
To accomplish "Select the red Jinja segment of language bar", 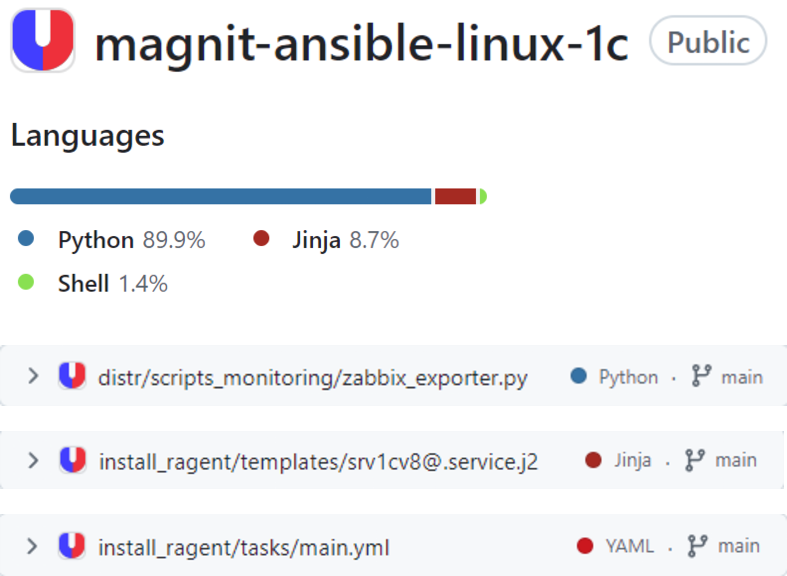I will (x=455, y=196).
